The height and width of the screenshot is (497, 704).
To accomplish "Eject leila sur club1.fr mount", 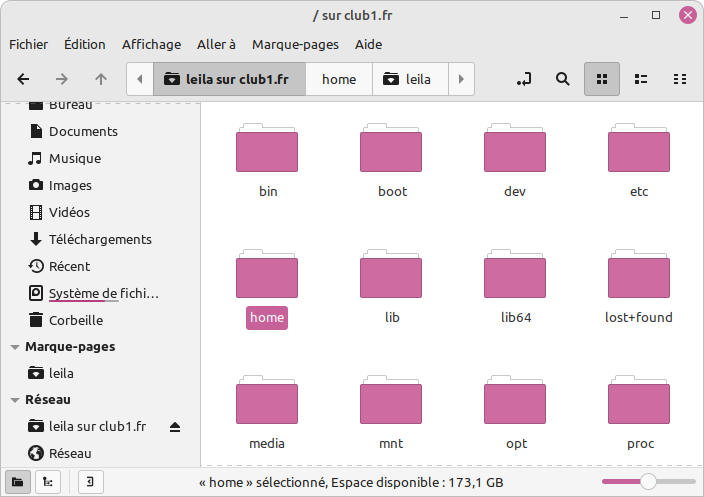I will coord(175,427).
